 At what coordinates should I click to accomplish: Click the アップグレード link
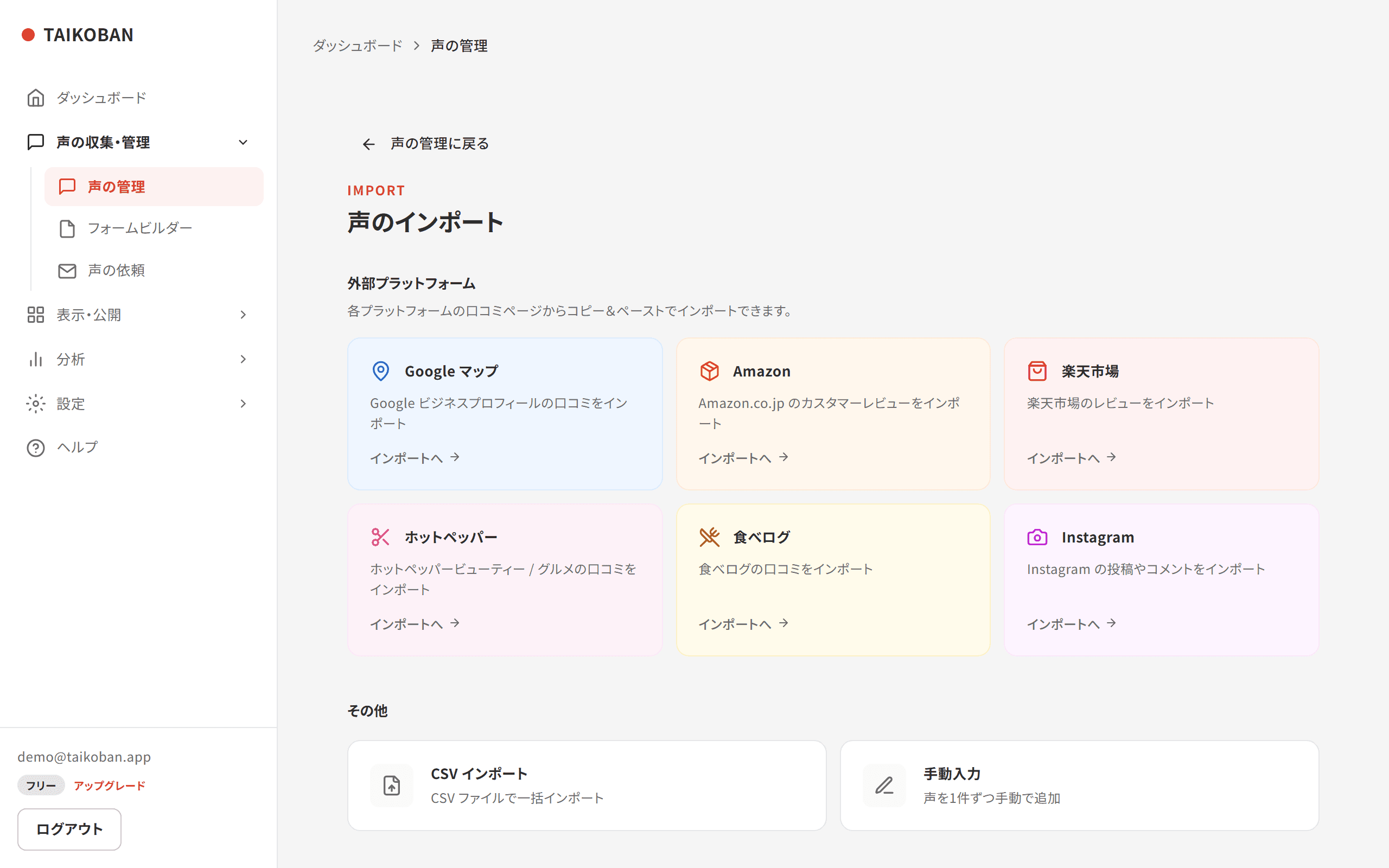[109, 786]
